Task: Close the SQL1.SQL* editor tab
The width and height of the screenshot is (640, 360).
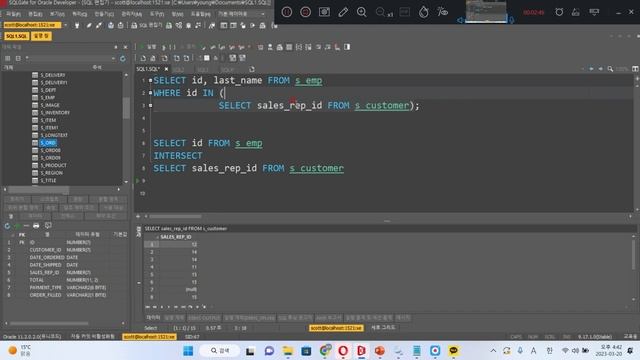Action: click(x=166, y=69)
